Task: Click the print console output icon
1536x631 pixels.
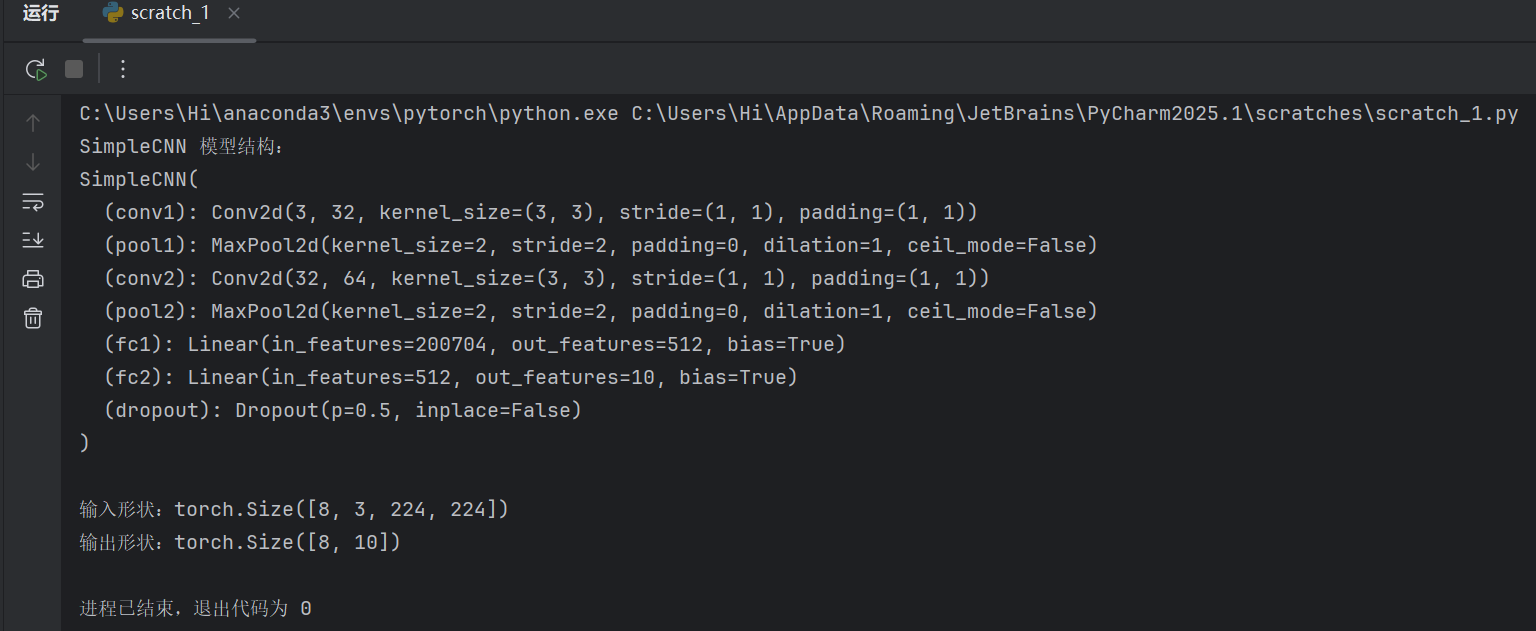Action: (x=33, y=279)
